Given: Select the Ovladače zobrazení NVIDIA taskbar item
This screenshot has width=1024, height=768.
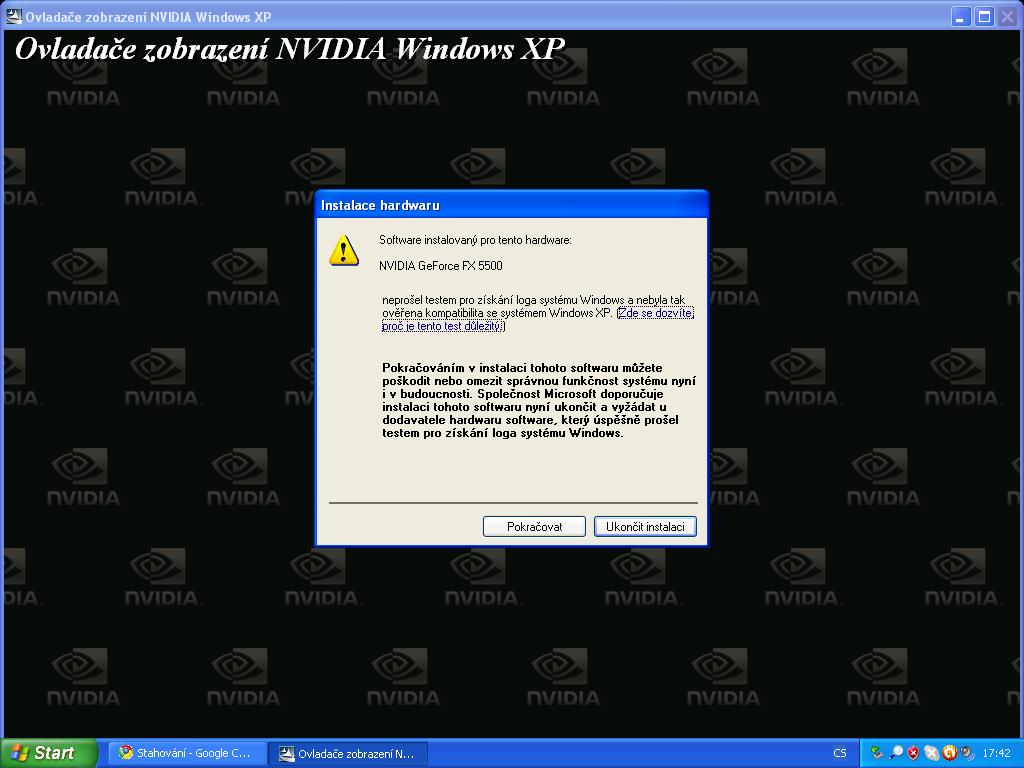Looking at the screenshot, I should coord(347,754).
